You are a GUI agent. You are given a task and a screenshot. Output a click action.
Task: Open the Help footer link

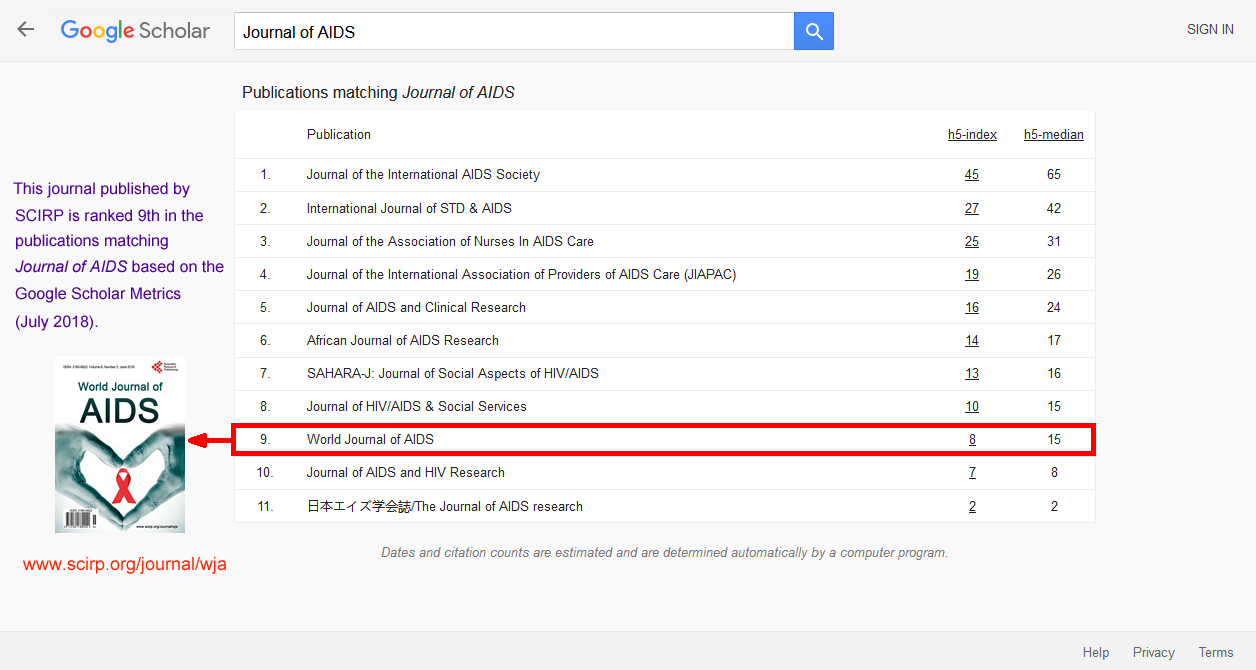click(x=1096, y=652)
